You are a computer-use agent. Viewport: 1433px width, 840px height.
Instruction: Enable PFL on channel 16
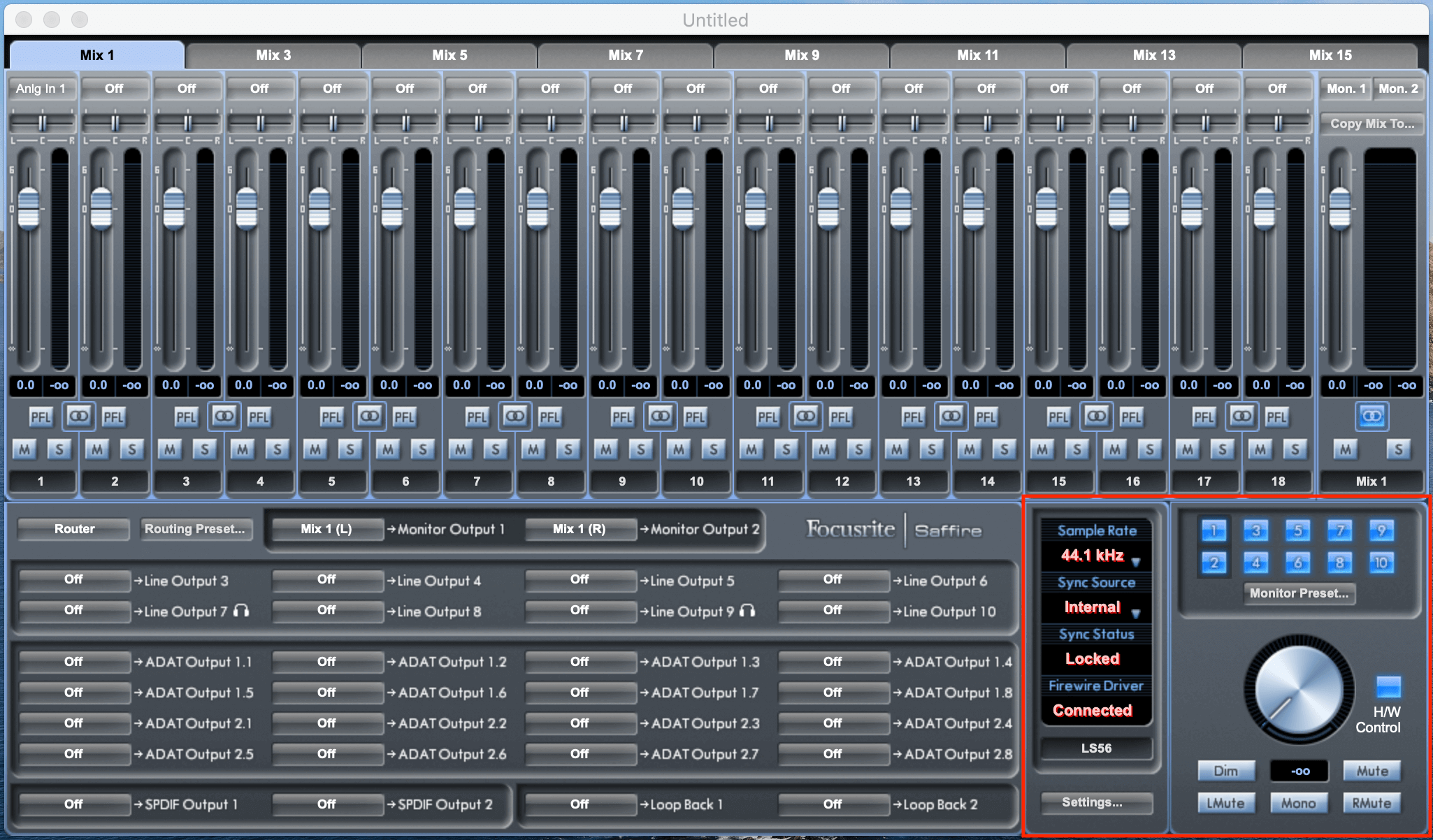1132,416
